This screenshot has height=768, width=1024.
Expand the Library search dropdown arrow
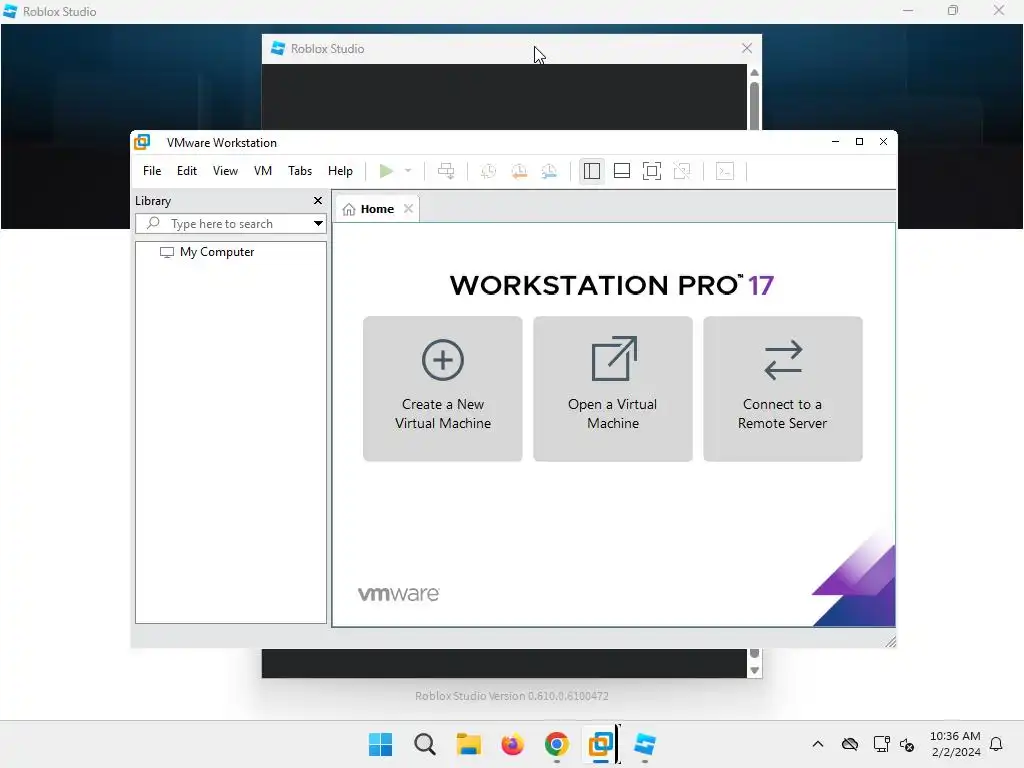[x=318, y=224]
